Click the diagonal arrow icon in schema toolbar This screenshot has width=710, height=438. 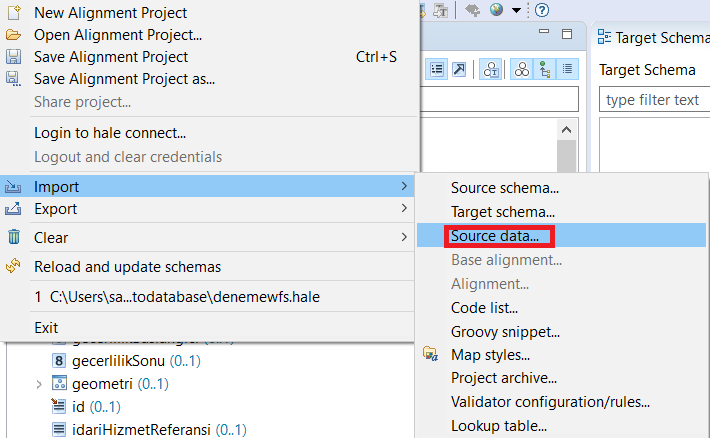(x=459, y=69)
